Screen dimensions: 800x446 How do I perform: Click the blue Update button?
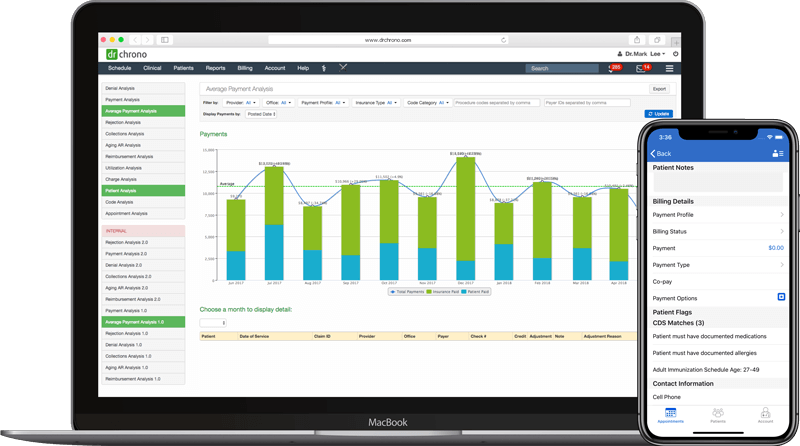tap(658, 114)
